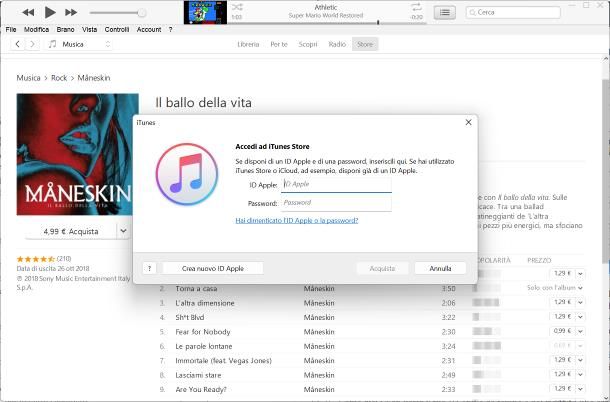
Task: Open the Modifica menu
Action: coord(37,30)
